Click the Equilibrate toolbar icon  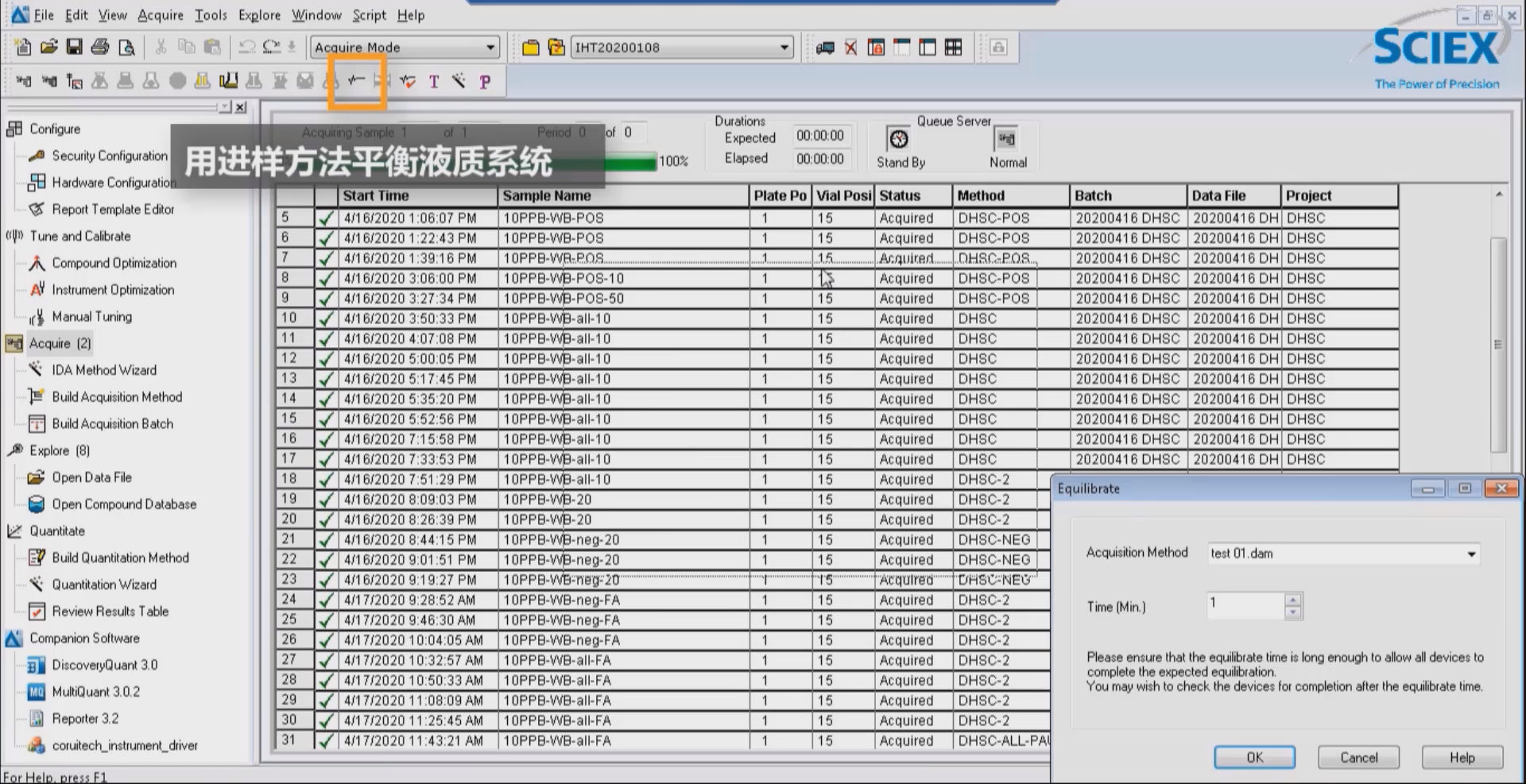[357, 81]
